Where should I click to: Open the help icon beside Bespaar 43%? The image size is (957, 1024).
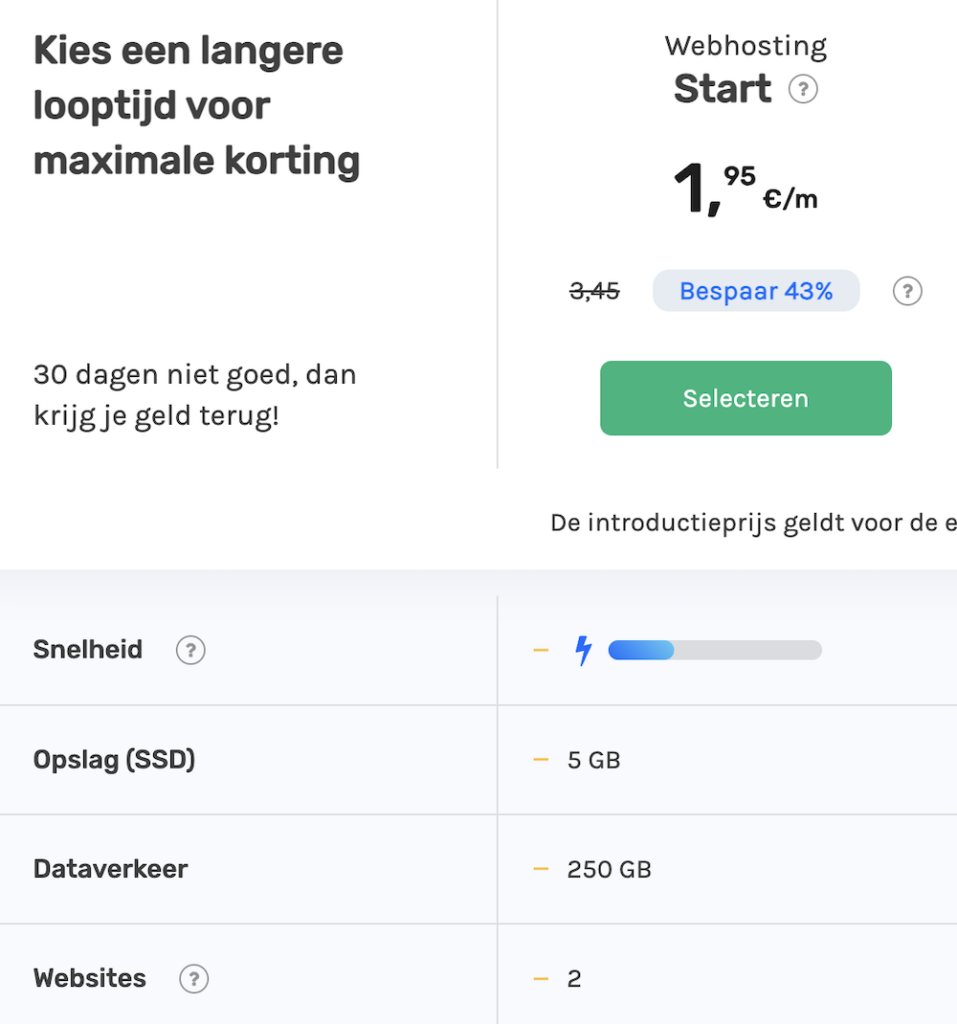point(907,291)
